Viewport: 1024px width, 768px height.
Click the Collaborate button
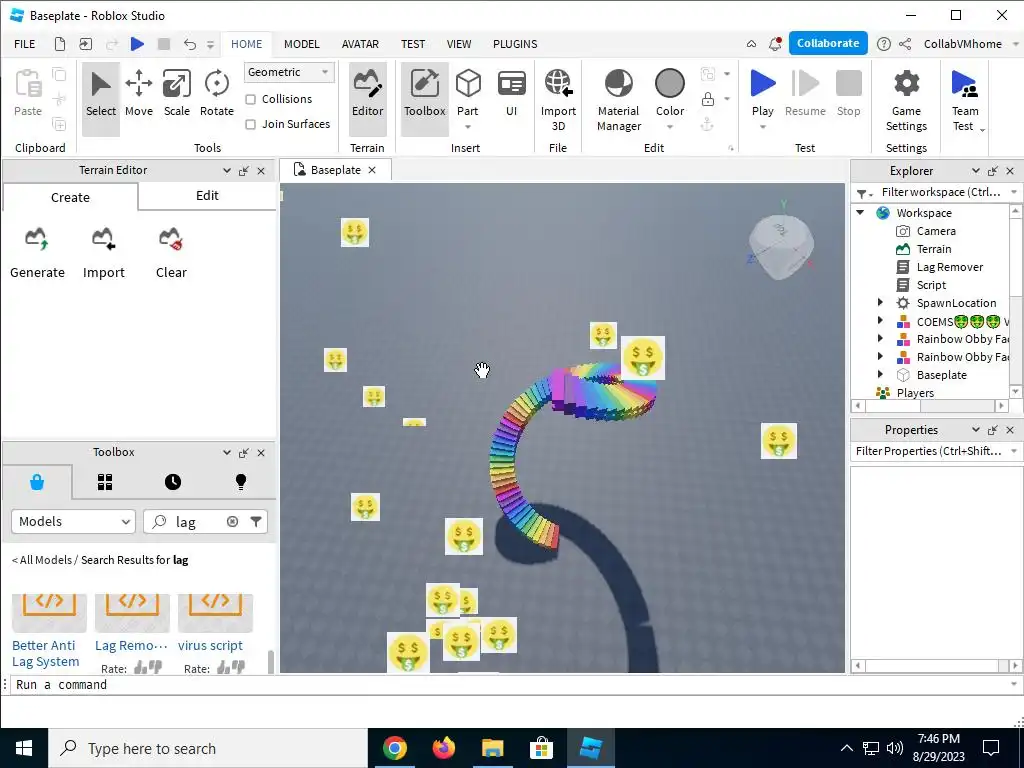point(827,43)
